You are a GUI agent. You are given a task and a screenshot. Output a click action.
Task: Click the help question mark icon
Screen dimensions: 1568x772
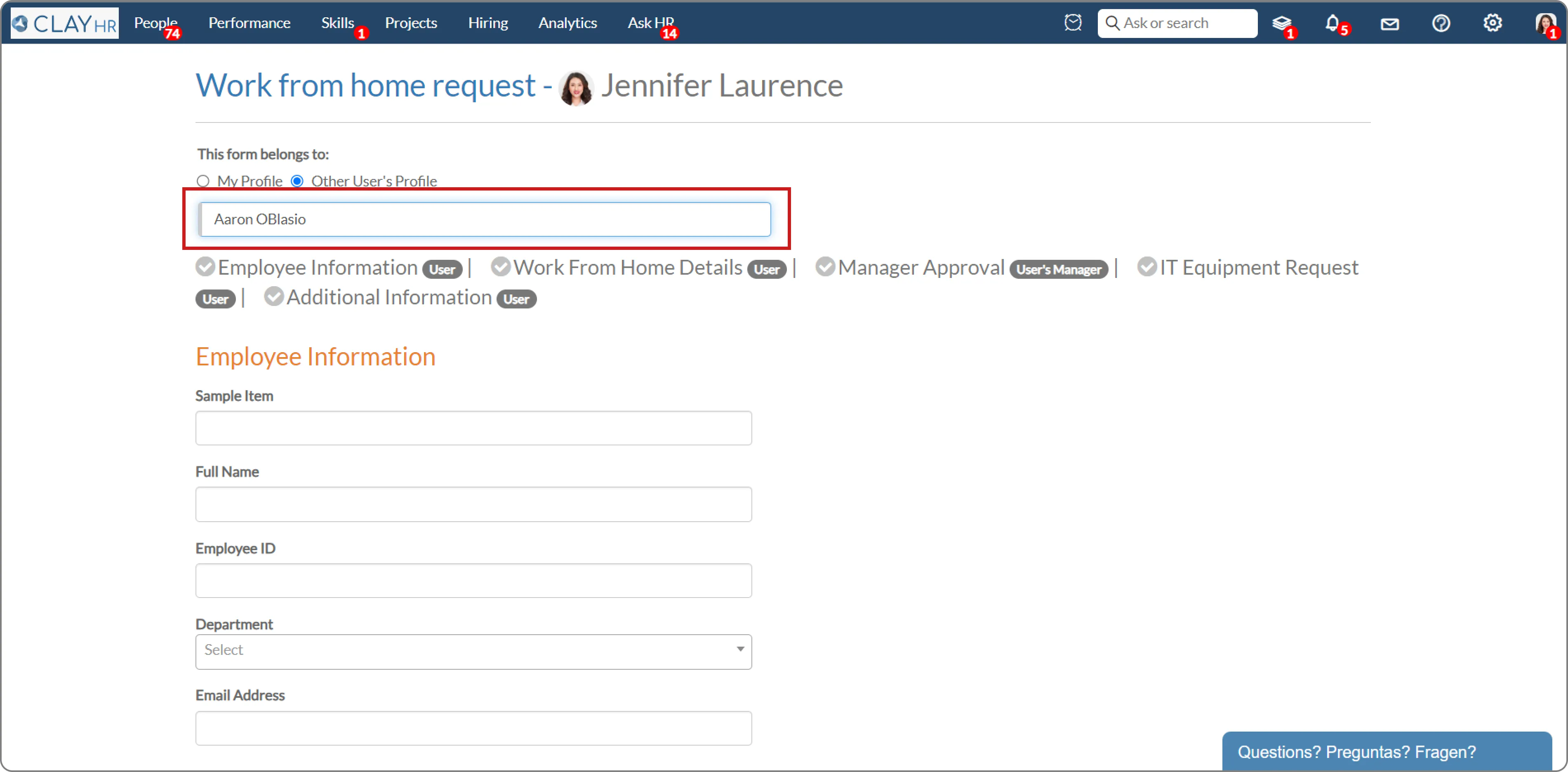click(x=1441, y=23)
